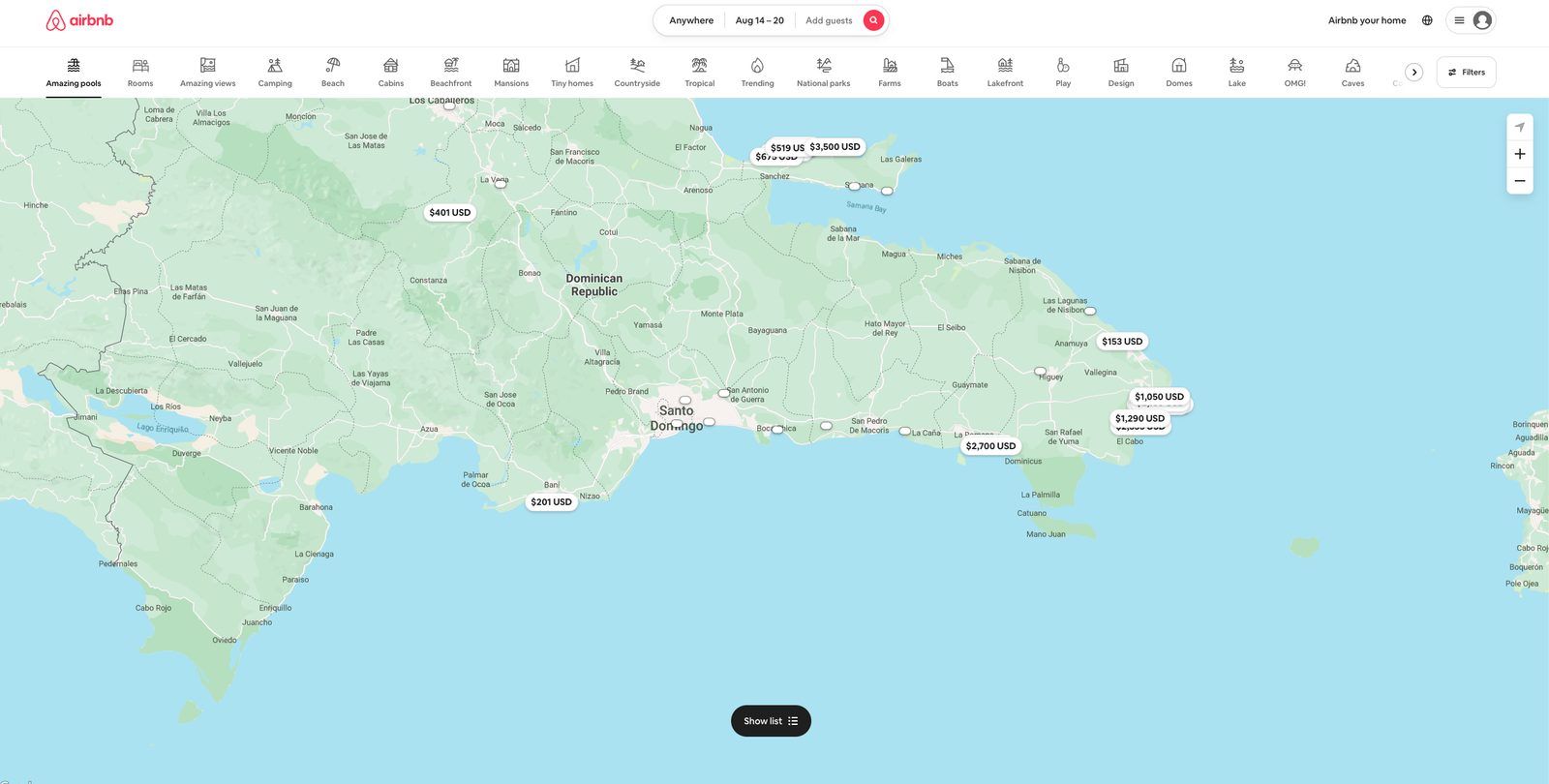The height and width of the screenshot is (784, 1549).
Task: Click the red search magnifier button
Action: point(873,20)
